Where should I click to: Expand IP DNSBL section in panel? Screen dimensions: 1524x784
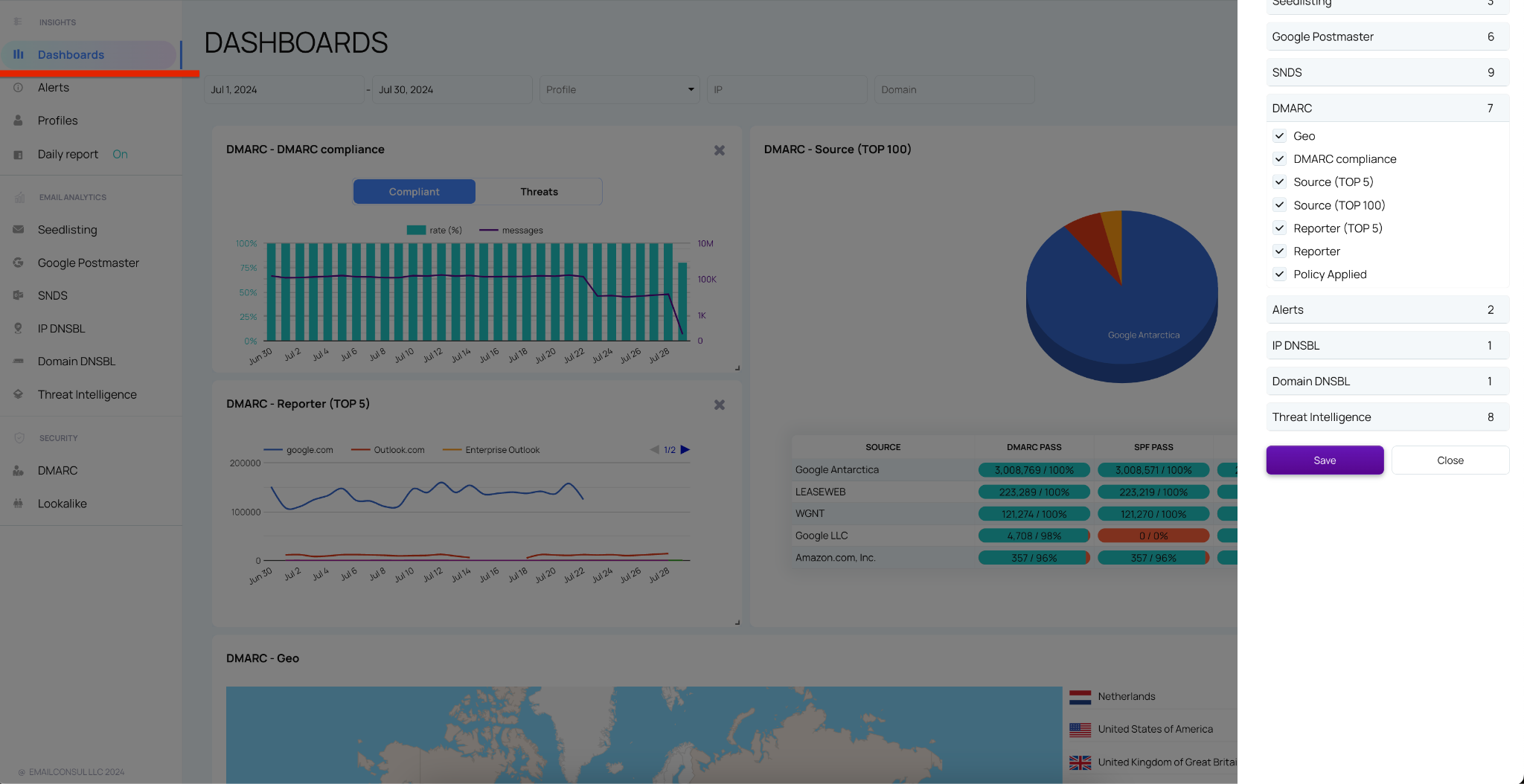click(x=1387, y=345)
